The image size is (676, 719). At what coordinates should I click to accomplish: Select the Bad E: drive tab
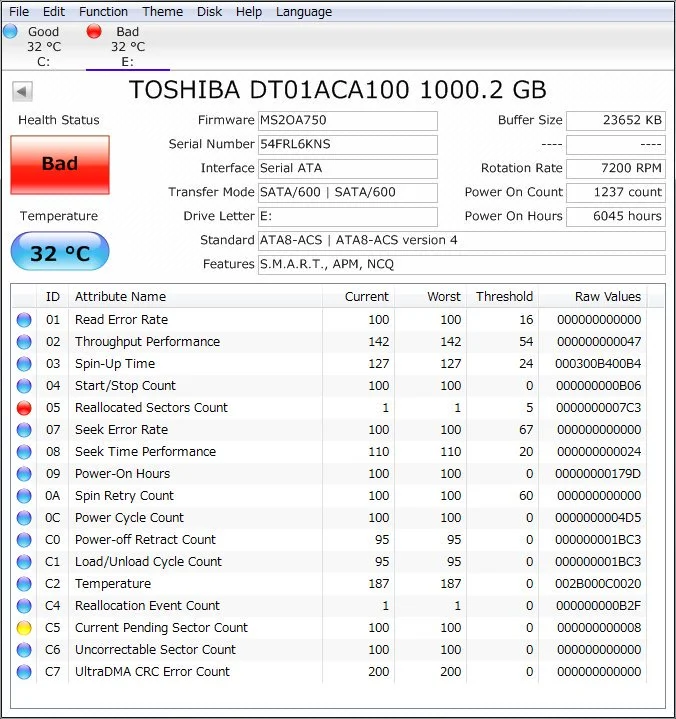tap(128, 46)
